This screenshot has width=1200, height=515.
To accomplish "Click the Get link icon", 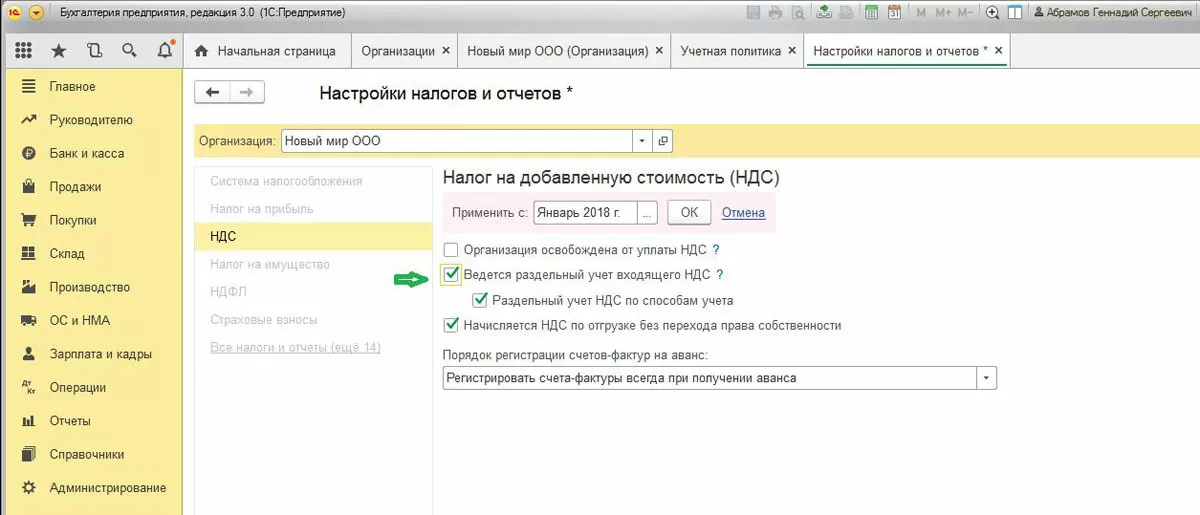I will [x=824, y=13].
